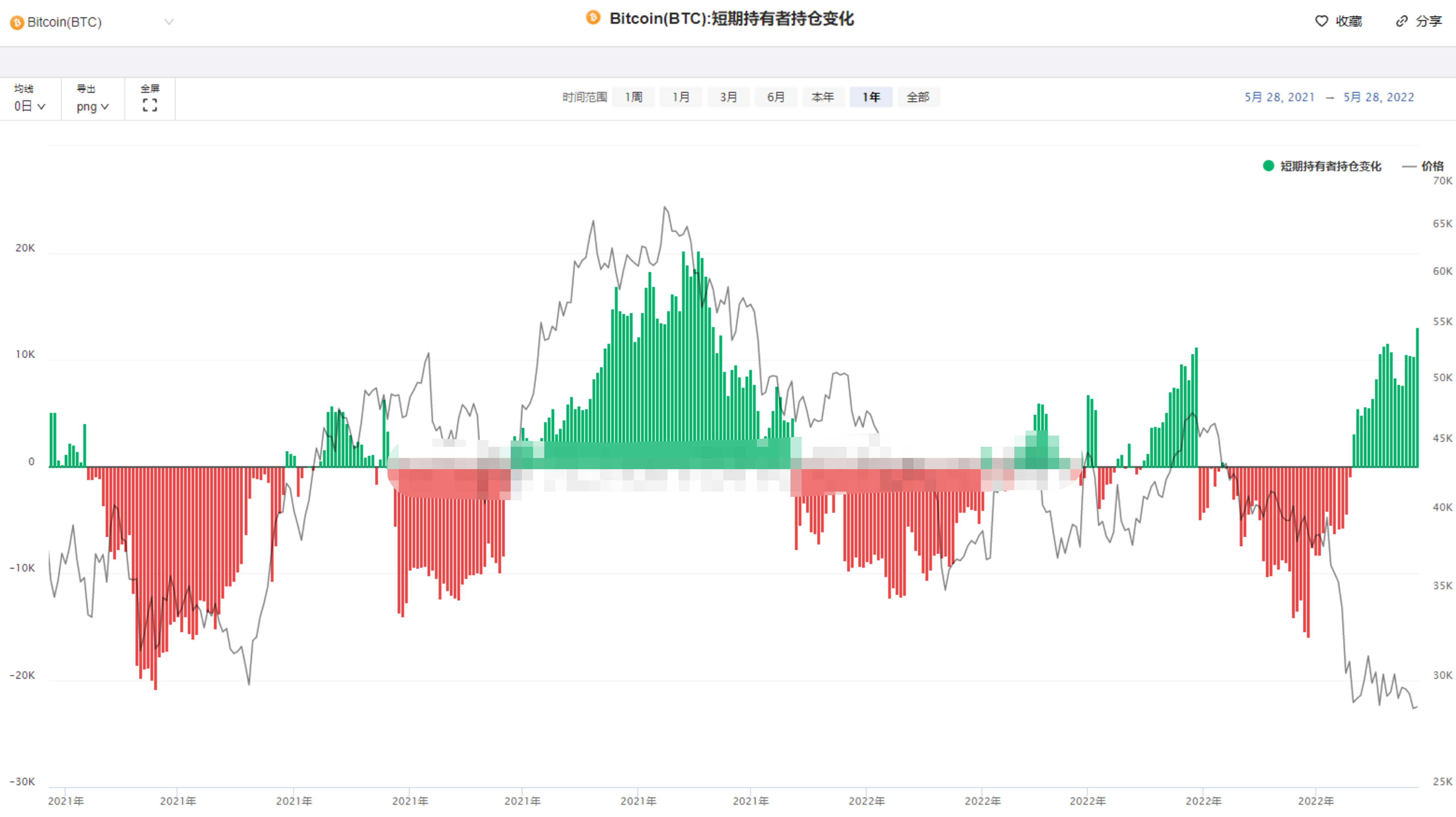Expand the moving average 0日 dropdown

click(29, 106)
